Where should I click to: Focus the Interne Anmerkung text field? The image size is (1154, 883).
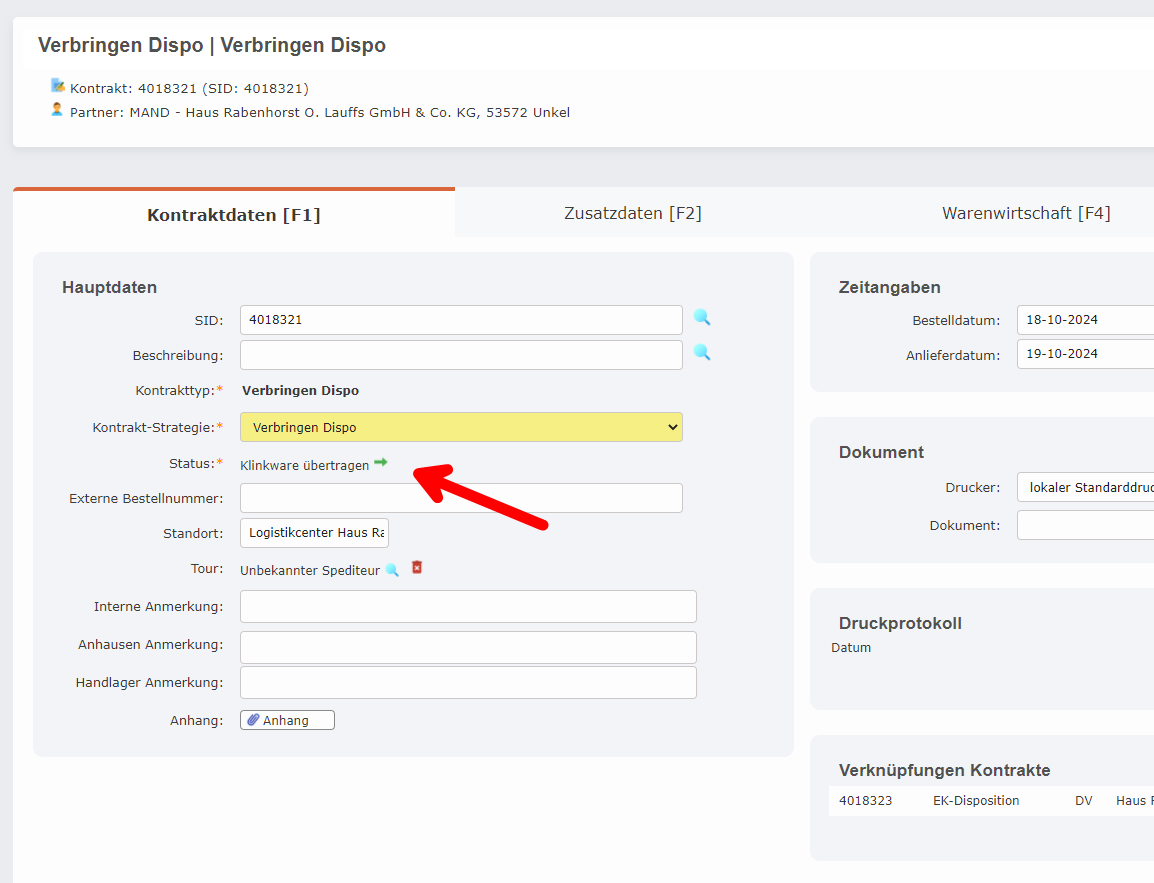[468, 606]
